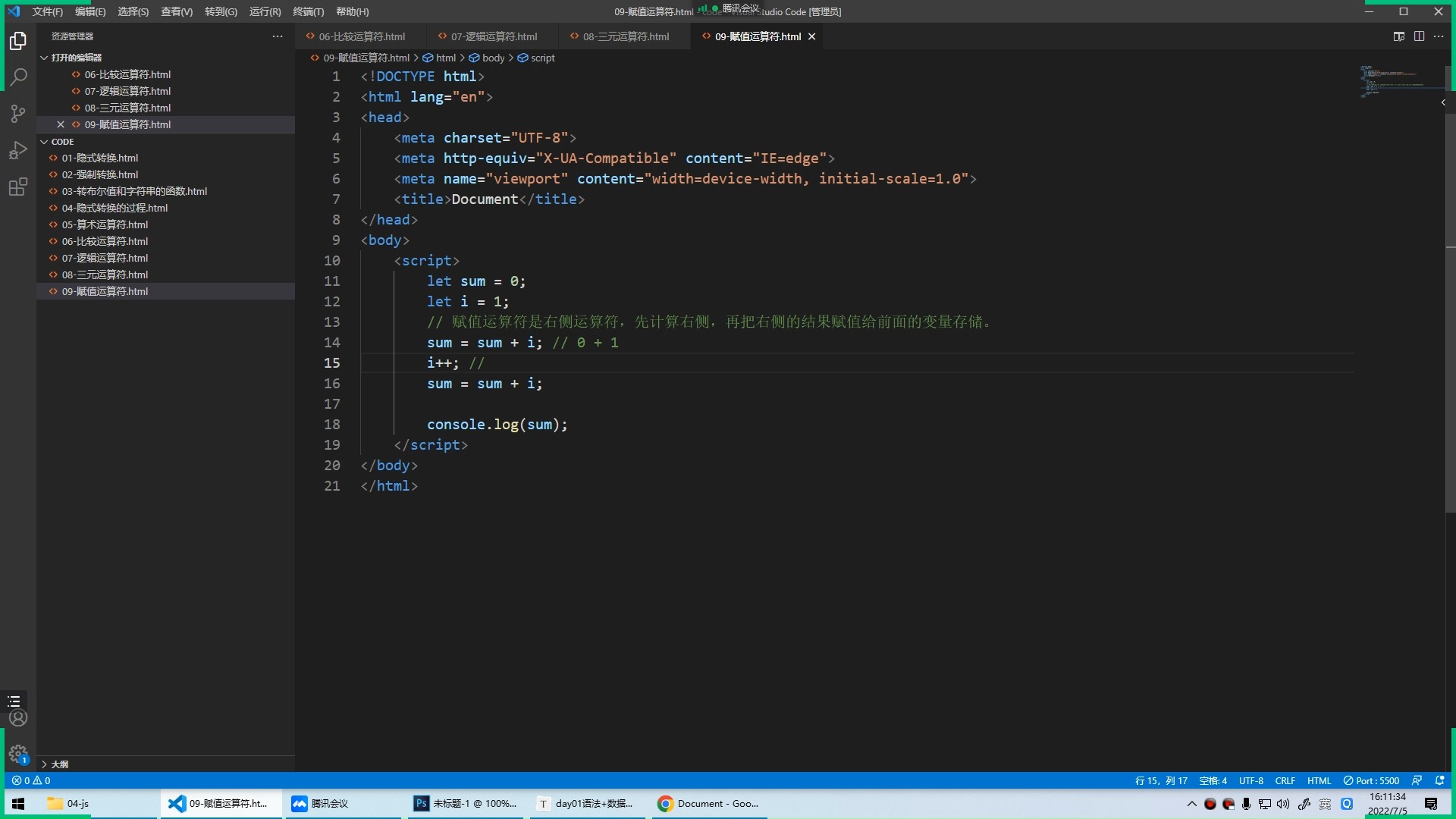Open the 选择(S) menu
Image resolution: width=1456 pixels, height=819 pixels.
pyautogui.click(x=133, y=11)
